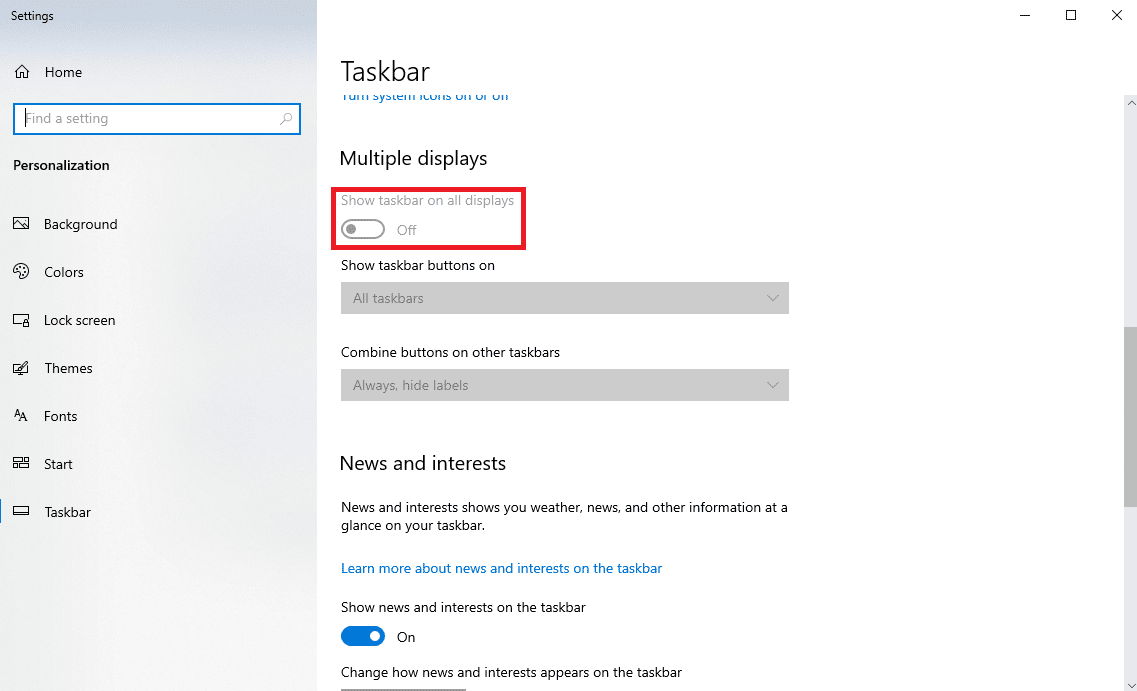Select Taskbar label in sidebar
This screenshot has width=1137, height=691.
(x=67, y=512)
